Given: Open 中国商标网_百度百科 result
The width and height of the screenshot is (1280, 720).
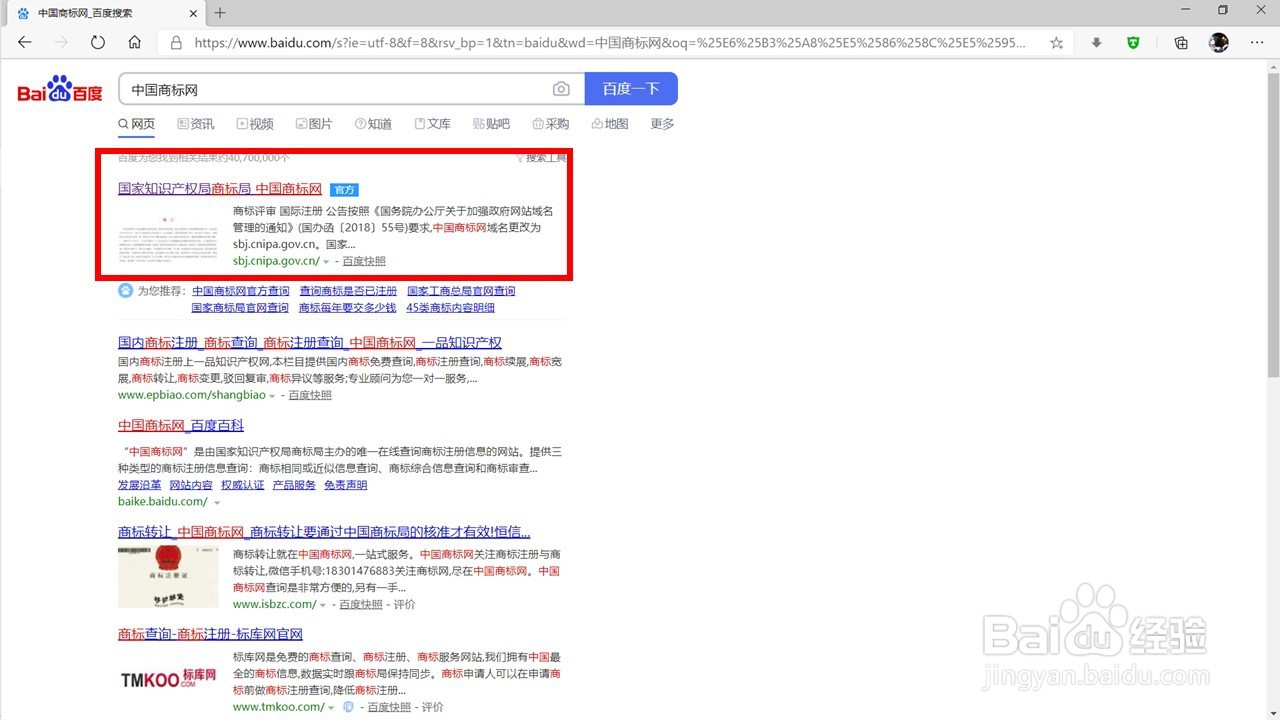Looking at the screenshot, I should click(x=181, y=426).
